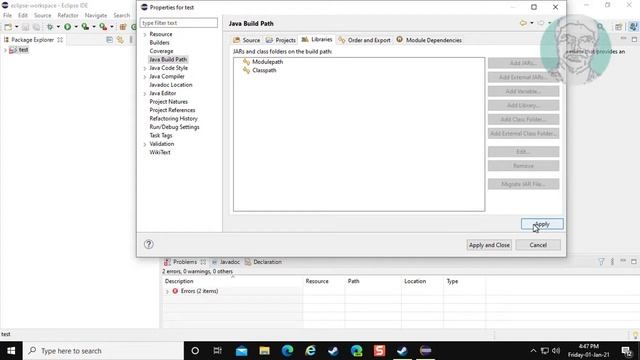Click the Filters funnel icon in the Problems view
Screen dimensions: 640x360
(x=601, y=262)
